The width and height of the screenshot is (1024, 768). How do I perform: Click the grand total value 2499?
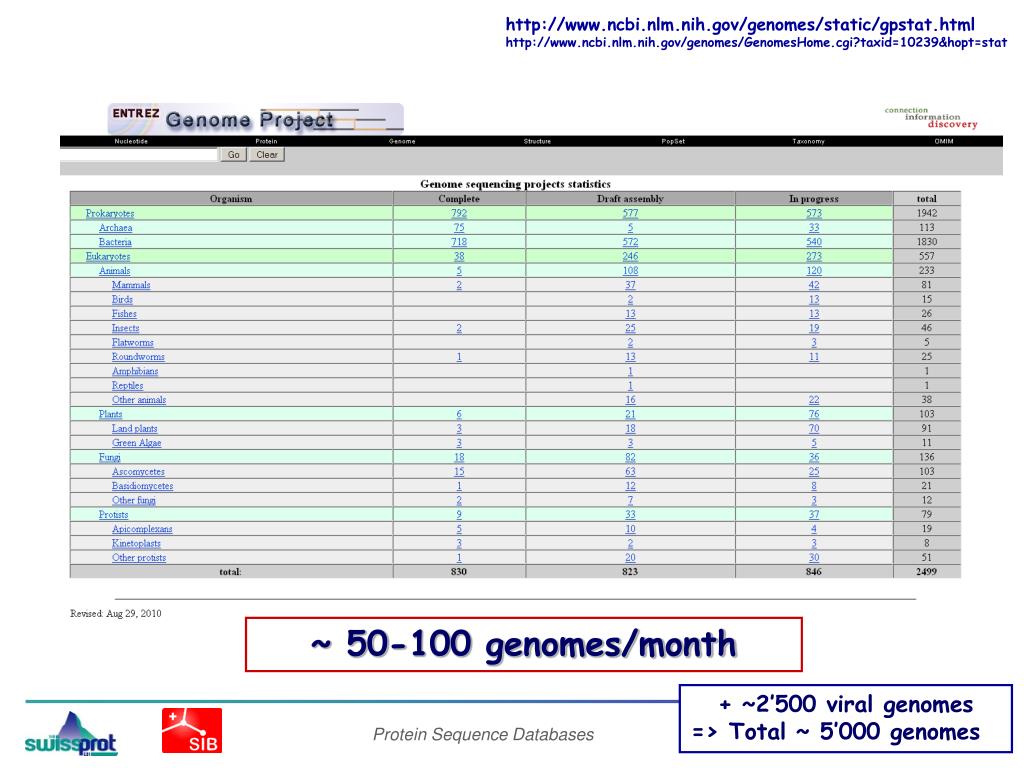pyautogui.click(x=926, y=572)
